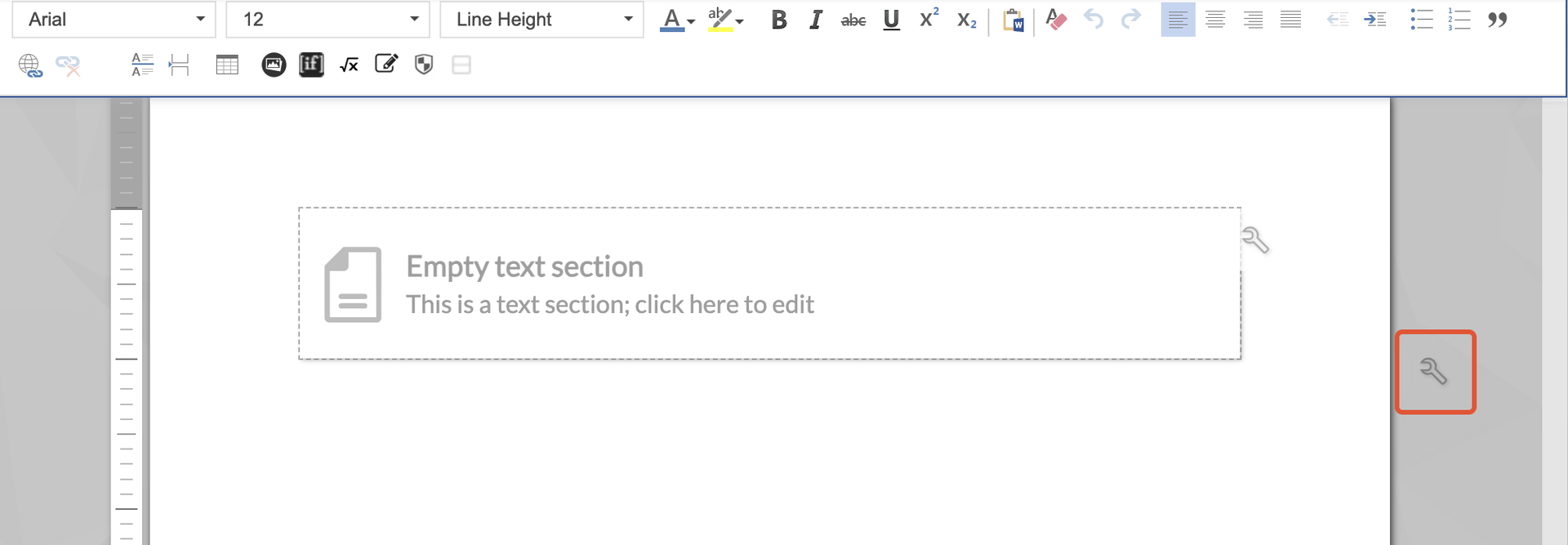The width and height of the screenshot is (1568, 545).
Task: Click the wrench icon highlighted in red
Action: point(1434,372)
